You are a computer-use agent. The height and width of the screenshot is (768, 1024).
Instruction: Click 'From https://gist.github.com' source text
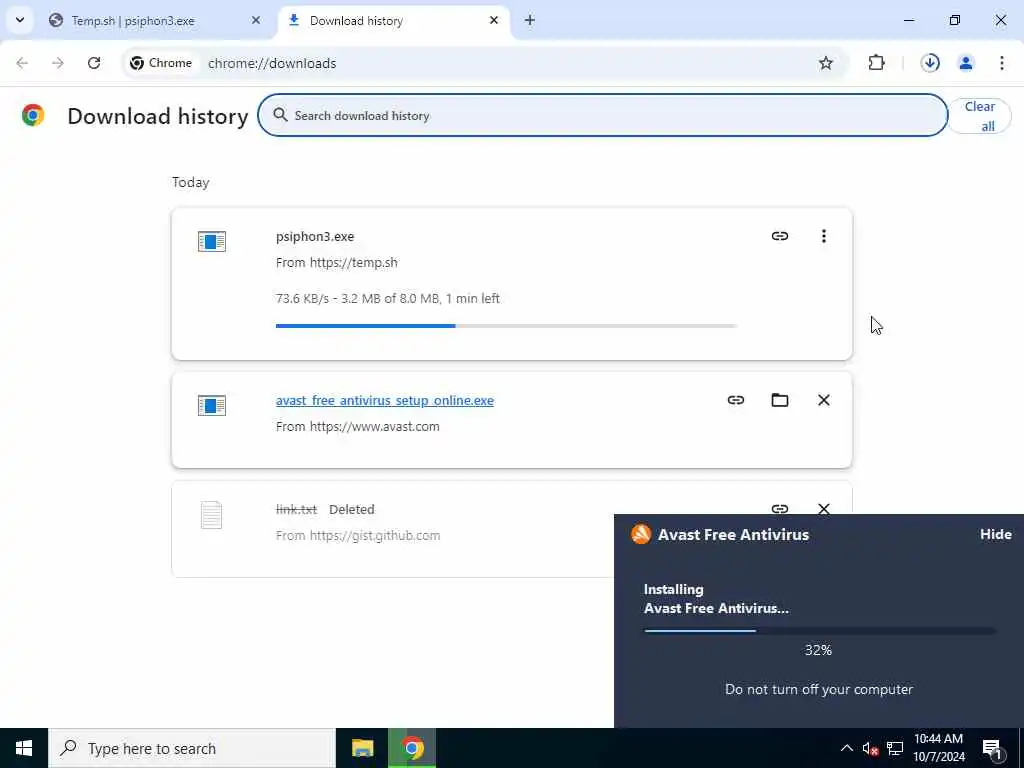358,536
